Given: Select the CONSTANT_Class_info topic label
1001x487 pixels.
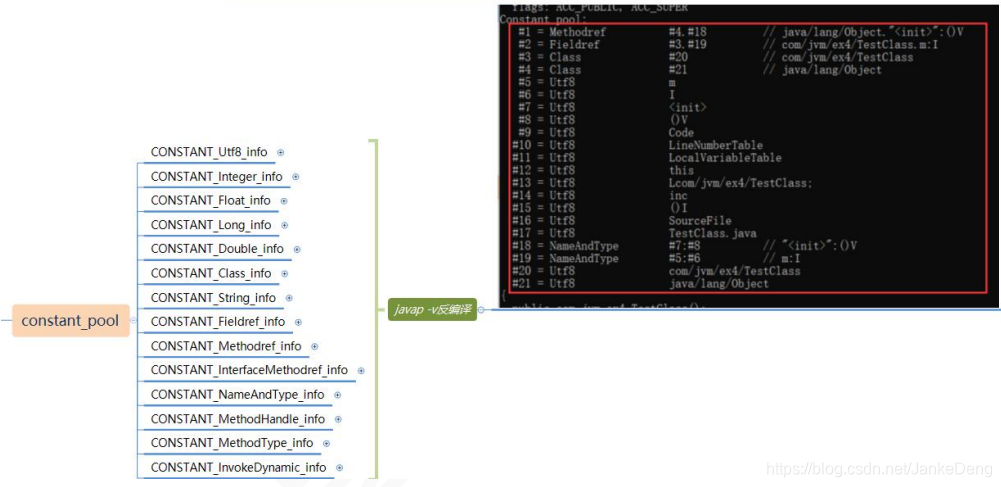Looking at the screenshot, I should coord(211,273).
